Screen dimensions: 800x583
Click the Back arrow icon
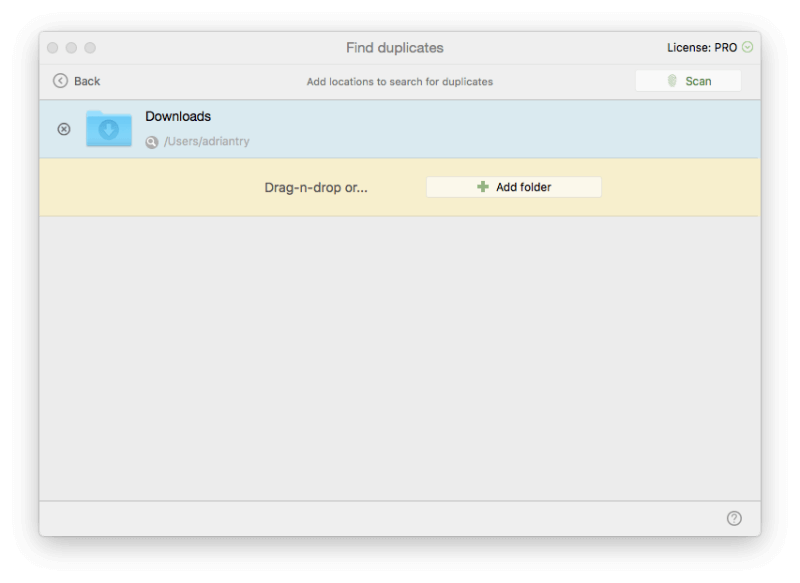(x=60, y=81)
